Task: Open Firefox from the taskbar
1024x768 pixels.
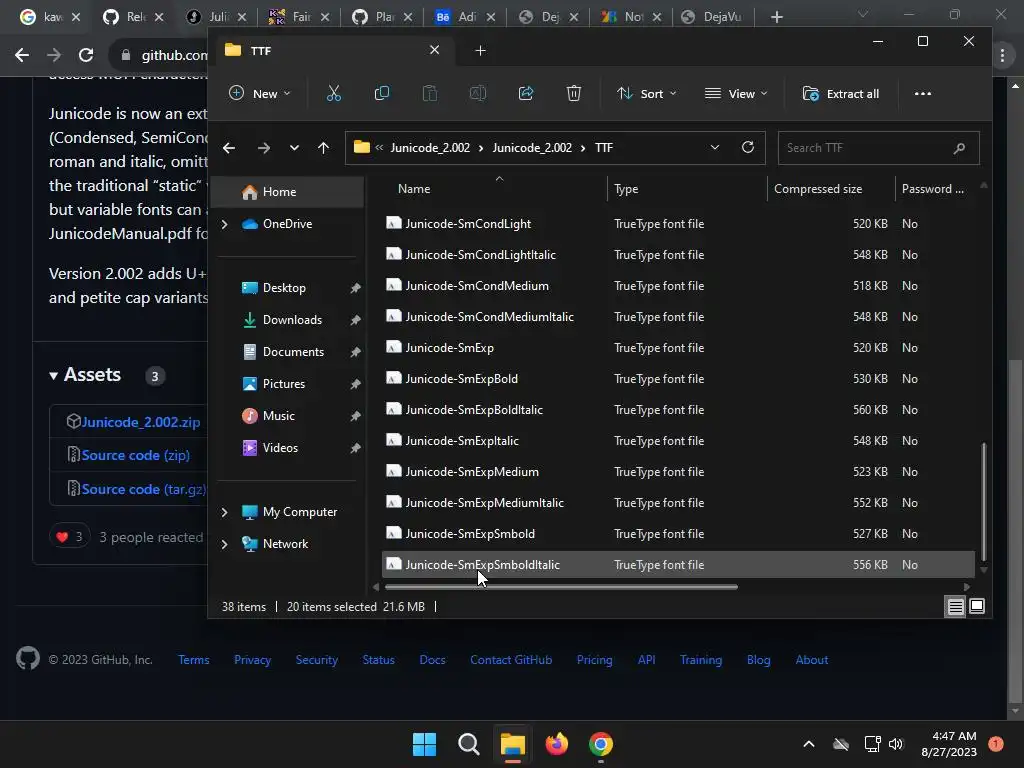Action: pyautogui.click(x=556, y=744)
